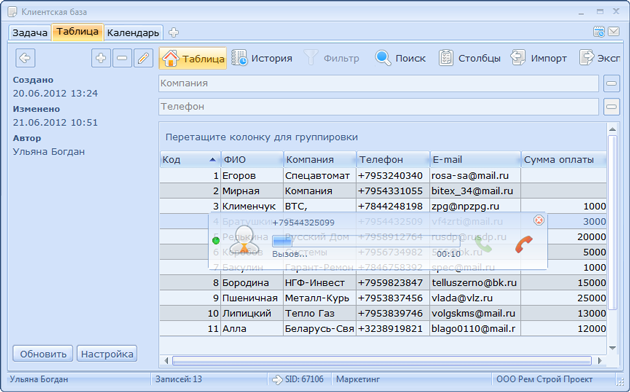Open Столбцы column settings
Screen dimensions: 630x392
[x=469, y=58]
